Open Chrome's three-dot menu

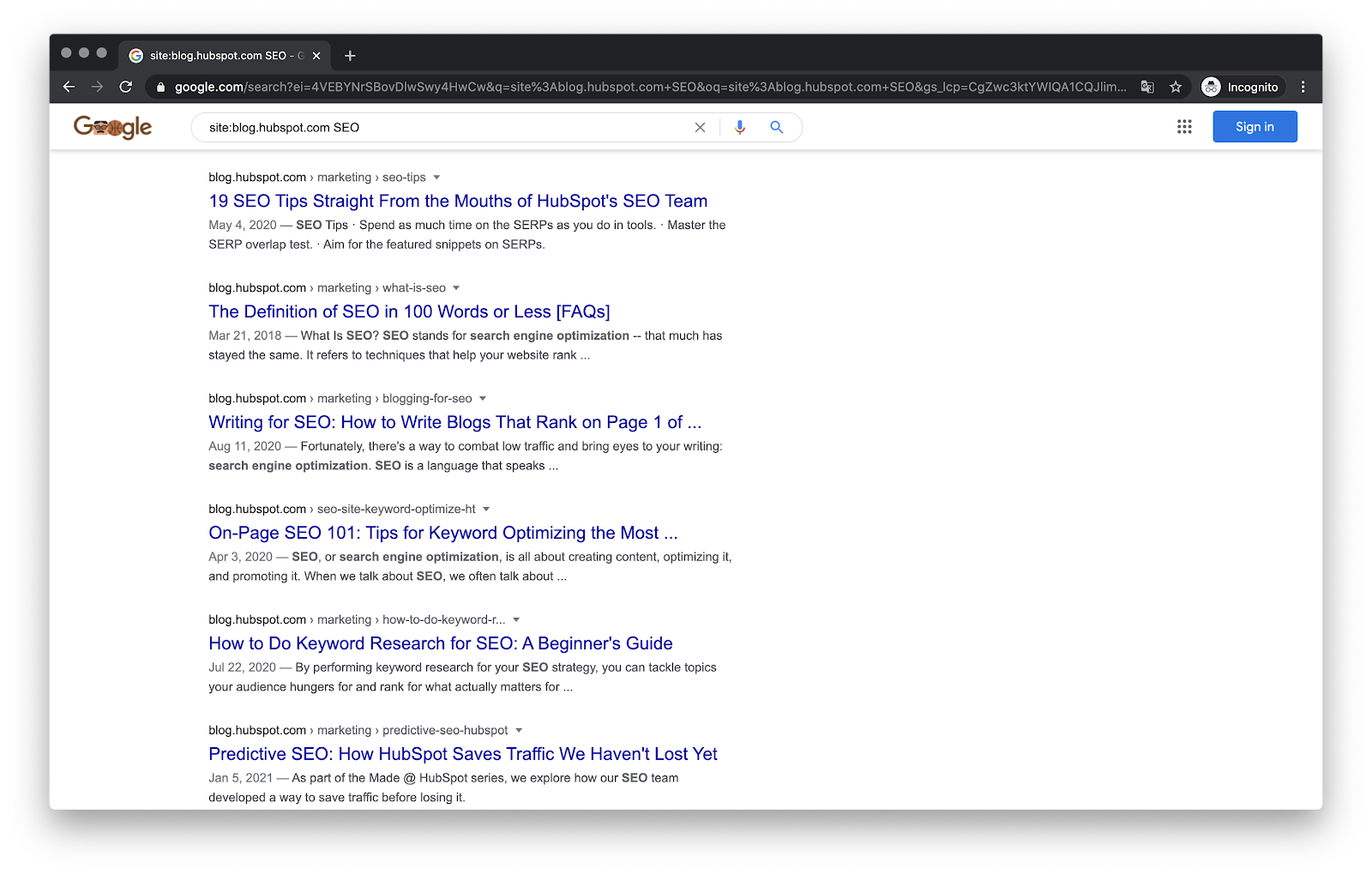[1303, 87]
